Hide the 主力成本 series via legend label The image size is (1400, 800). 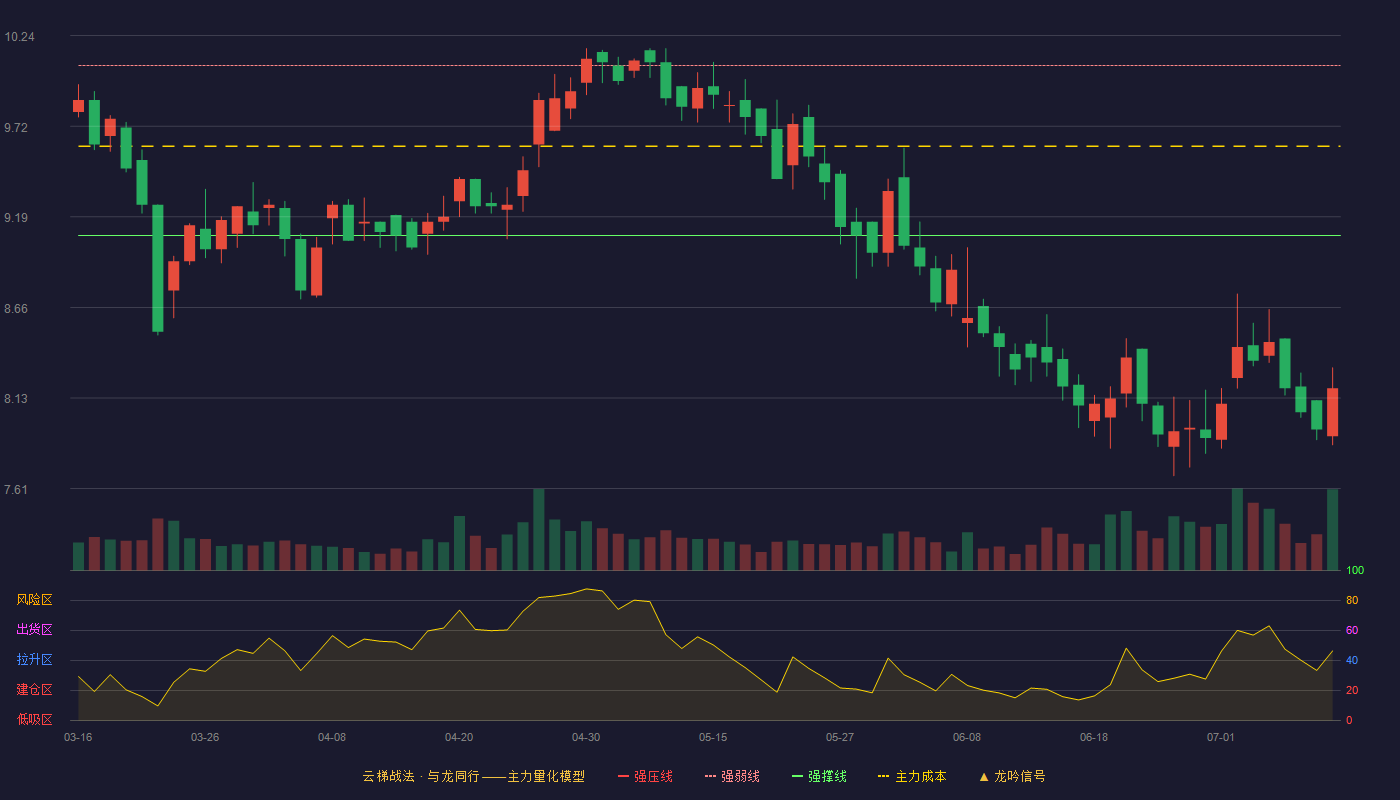tap(921, 776)
